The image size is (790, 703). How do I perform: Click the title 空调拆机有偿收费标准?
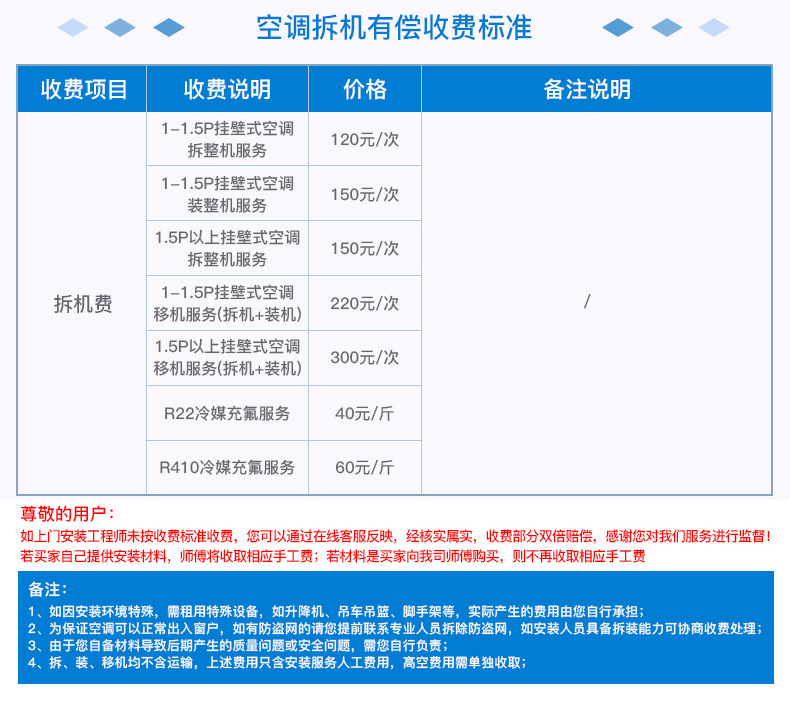394,28
